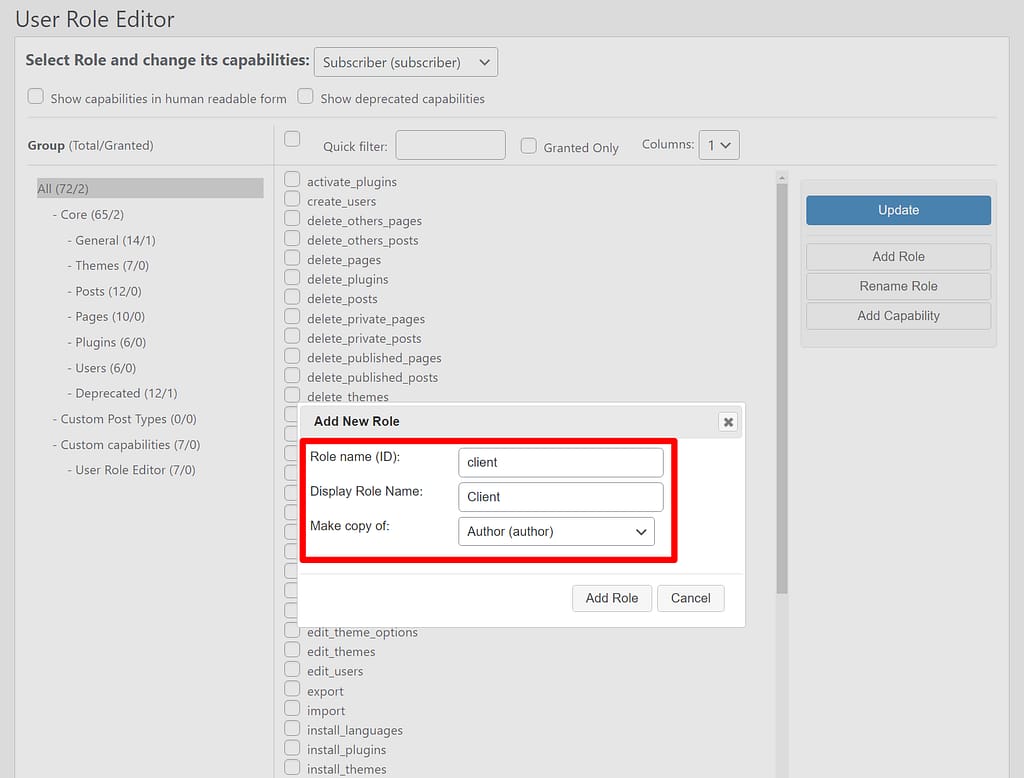Select the Themes (7/0) group

pos(112,266)
